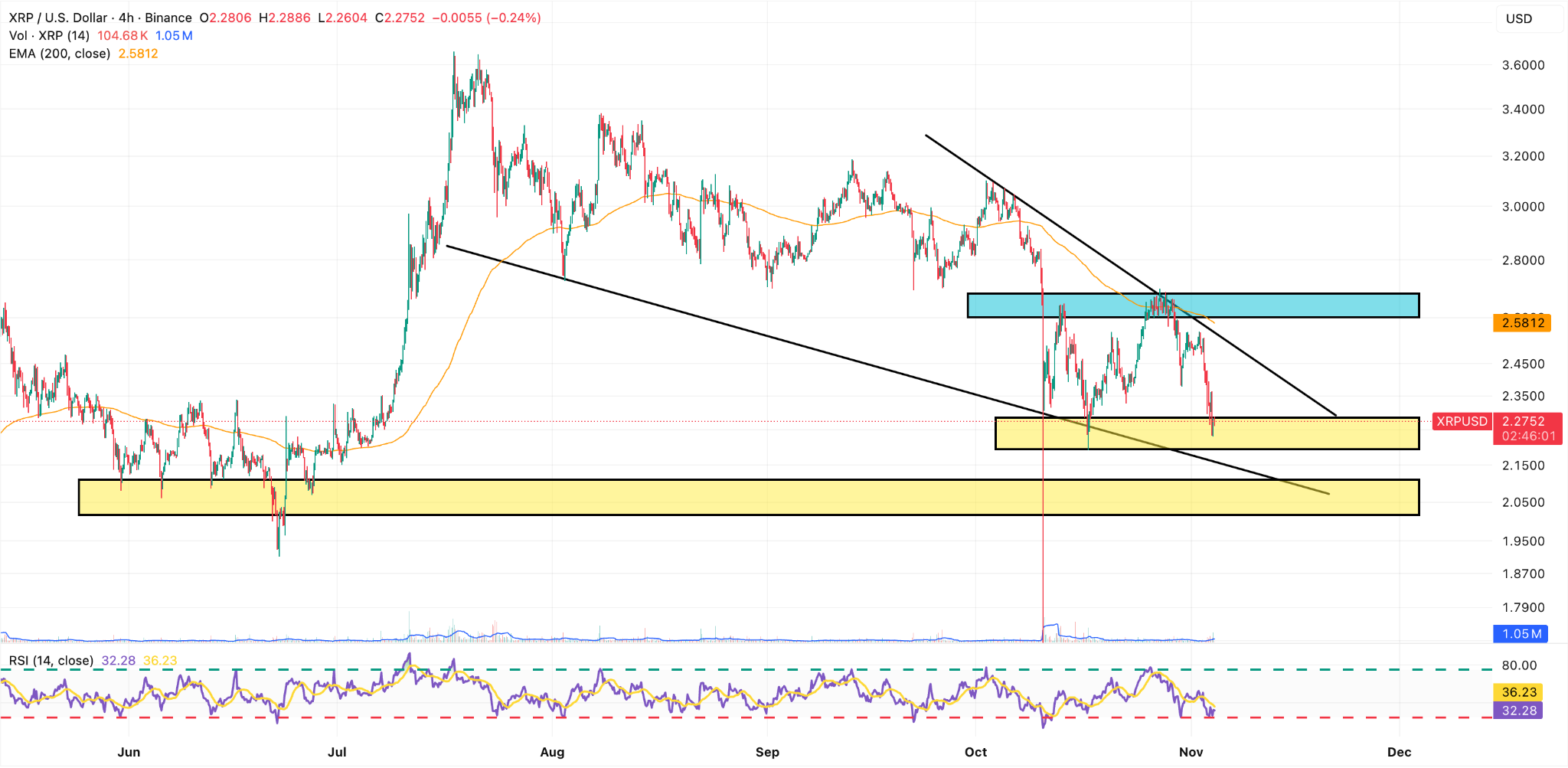Click the purple 32.28 RSI value label
The image size is (1568, 768).
[1519, 711]
